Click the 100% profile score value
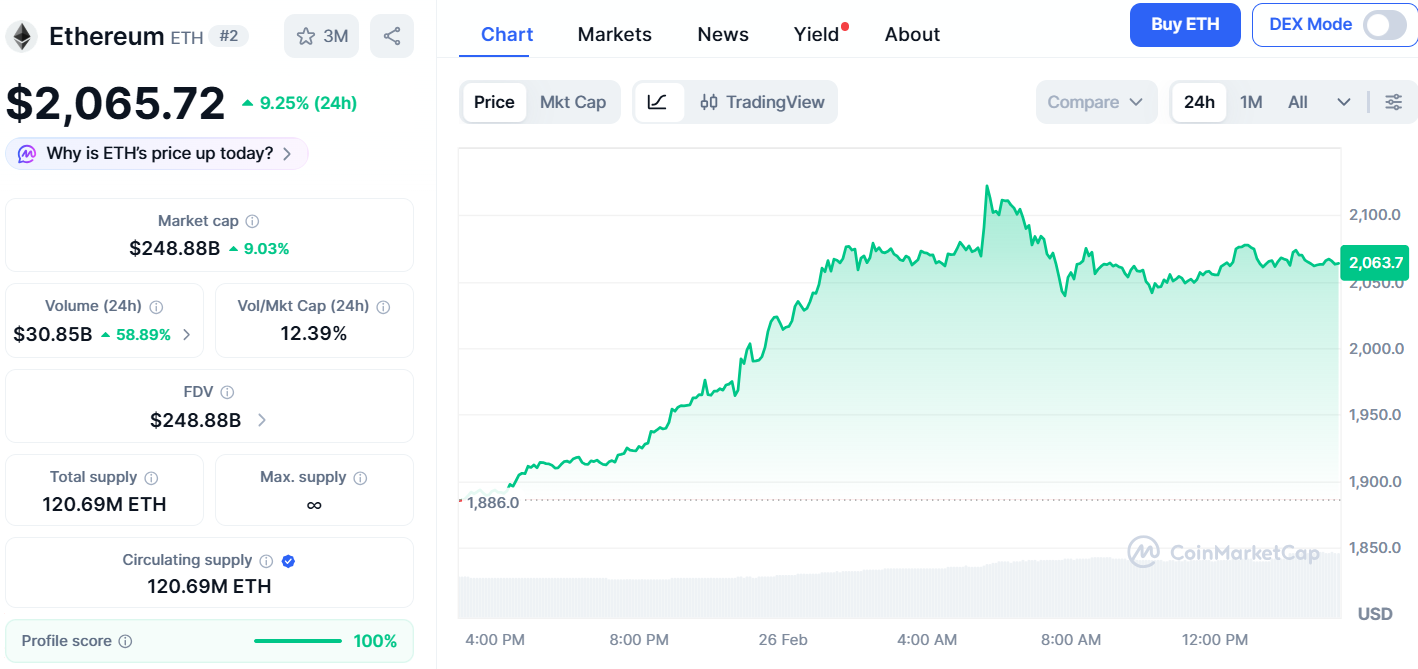The height and width of the screenshot is (669, 1418). [x=375, y=641]
